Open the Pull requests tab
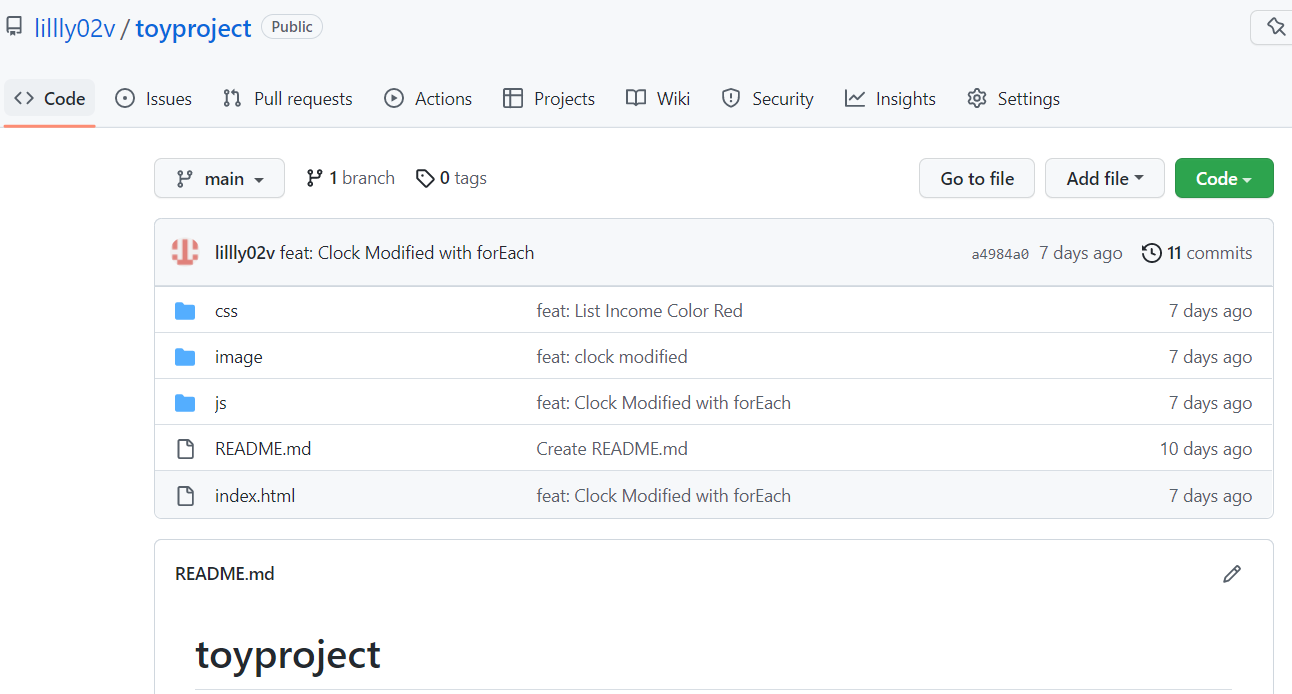 pyautogui.click(x=288, y=98)
